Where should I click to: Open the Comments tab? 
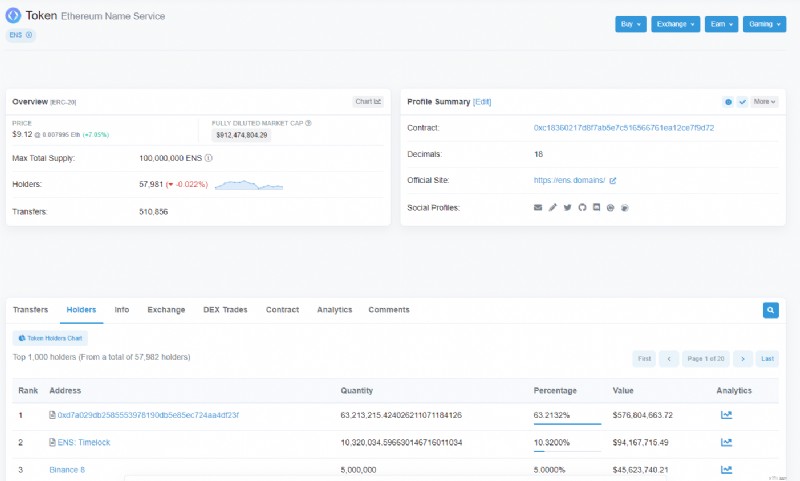point(389,310)
